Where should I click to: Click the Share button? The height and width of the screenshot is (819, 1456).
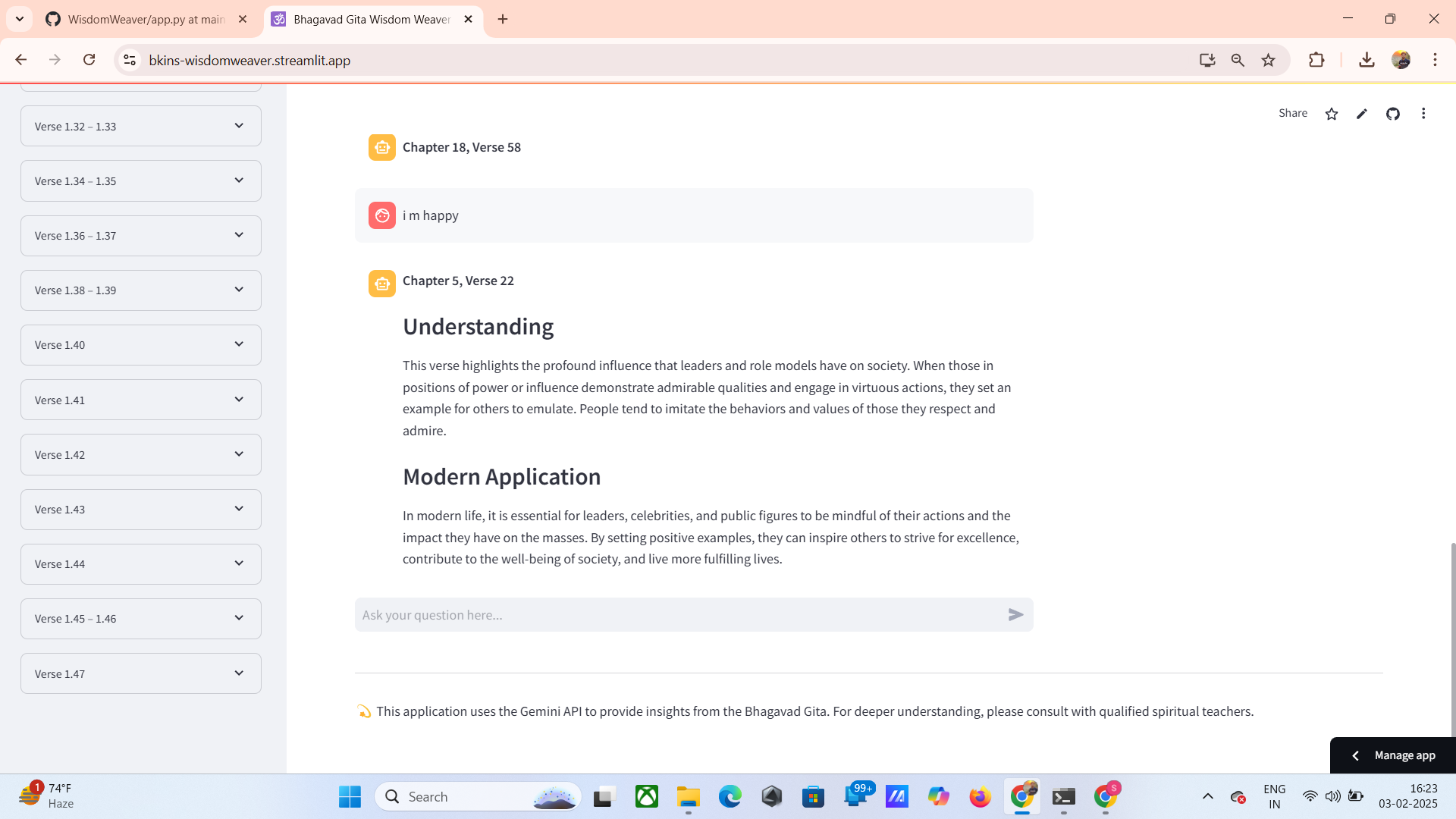click(x=1293, y=113)
